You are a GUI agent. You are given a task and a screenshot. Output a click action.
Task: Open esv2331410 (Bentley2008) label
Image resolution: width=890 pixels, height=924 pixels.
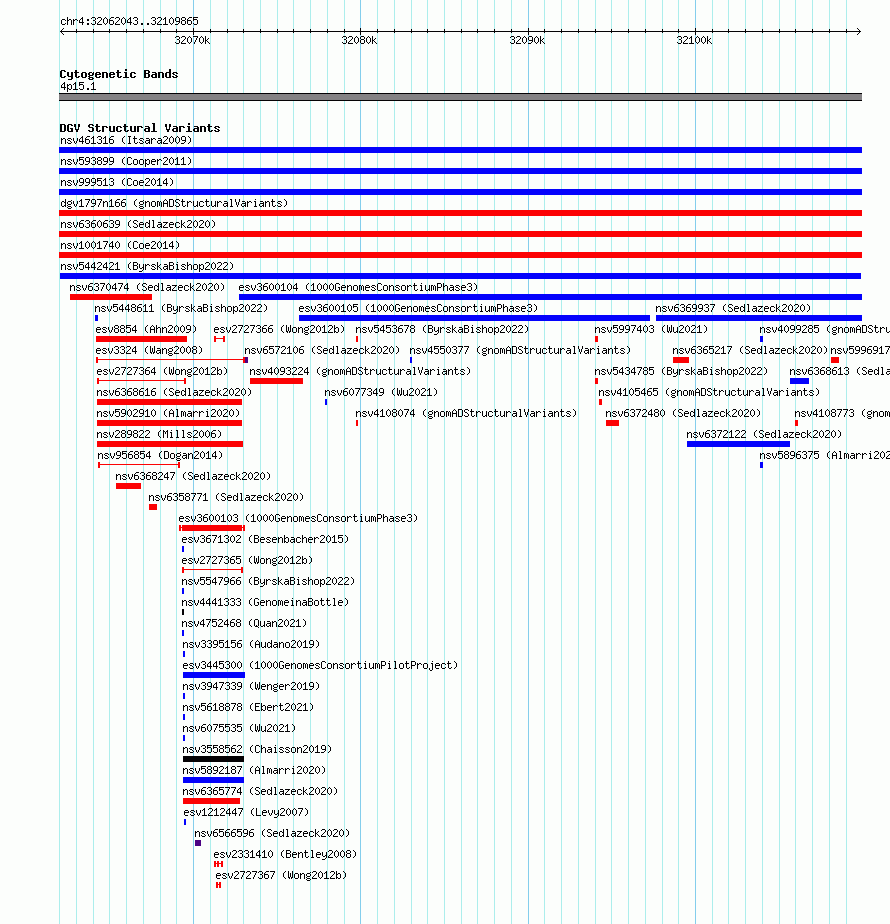(285, 854)
